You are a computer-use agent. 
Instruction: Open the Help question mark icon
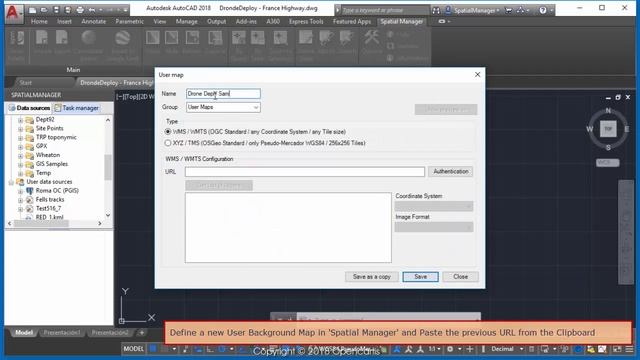point(542,11)
